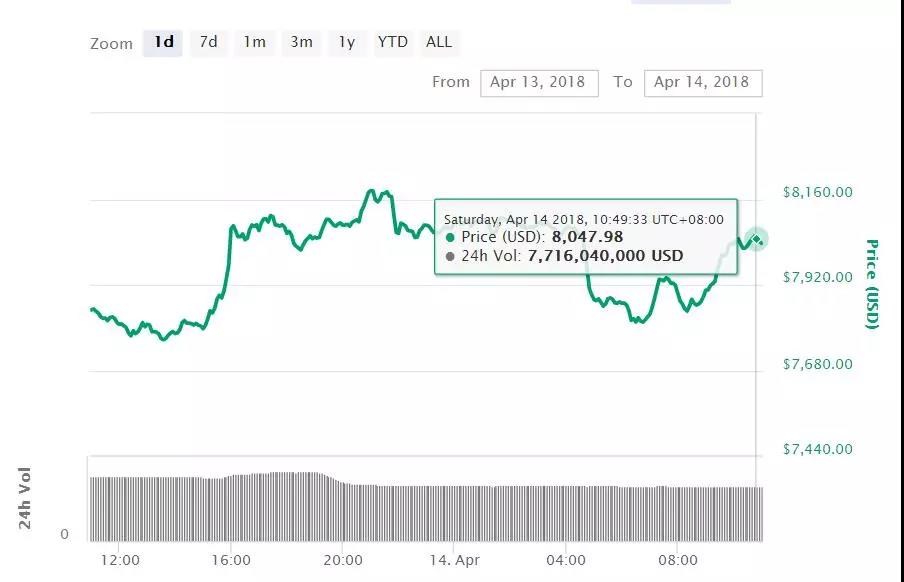
Task: Switch chart zoom to 7d
Action: [208, 42]
